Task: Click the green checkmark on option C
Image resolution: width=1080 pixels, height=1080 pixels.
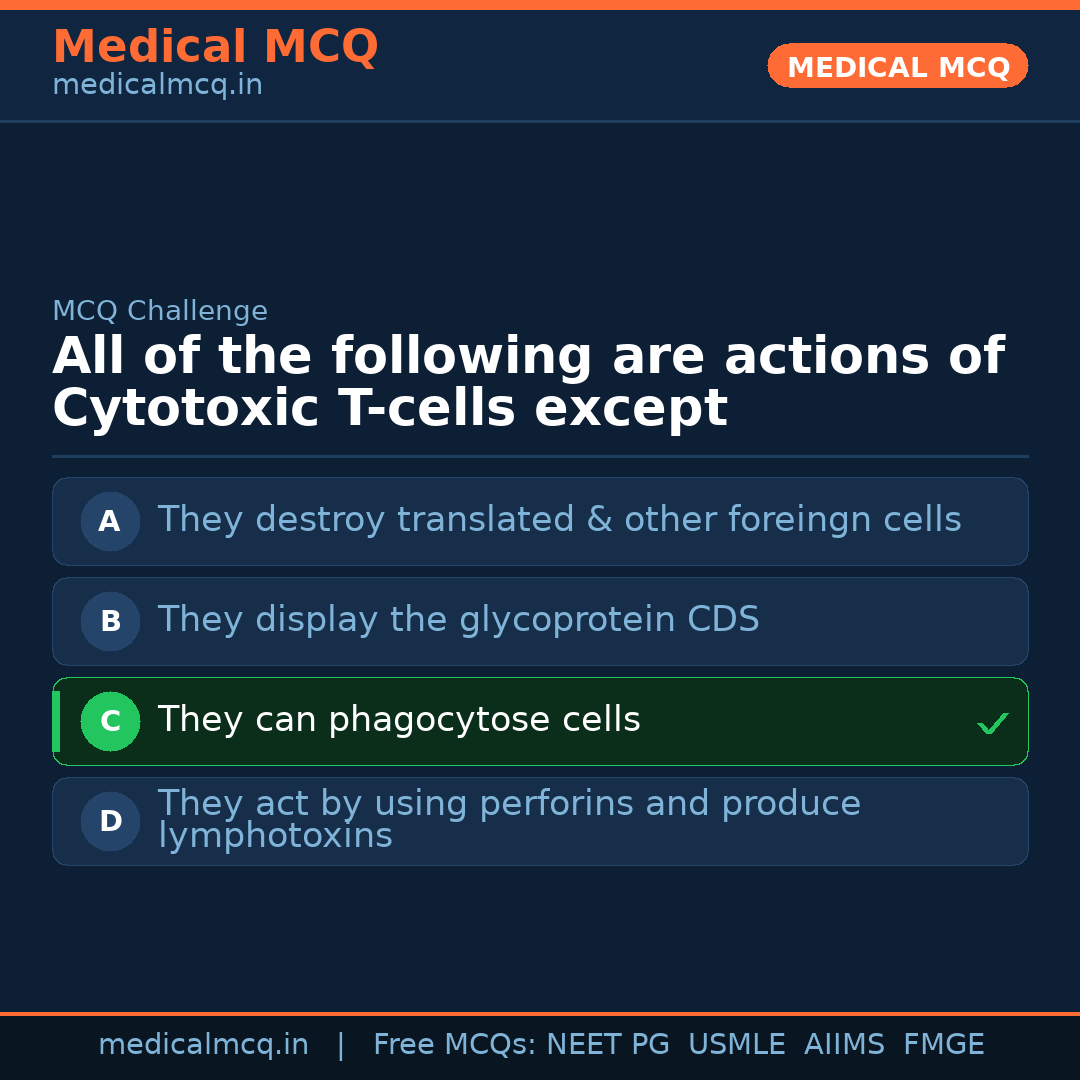Action: [992, 723]
